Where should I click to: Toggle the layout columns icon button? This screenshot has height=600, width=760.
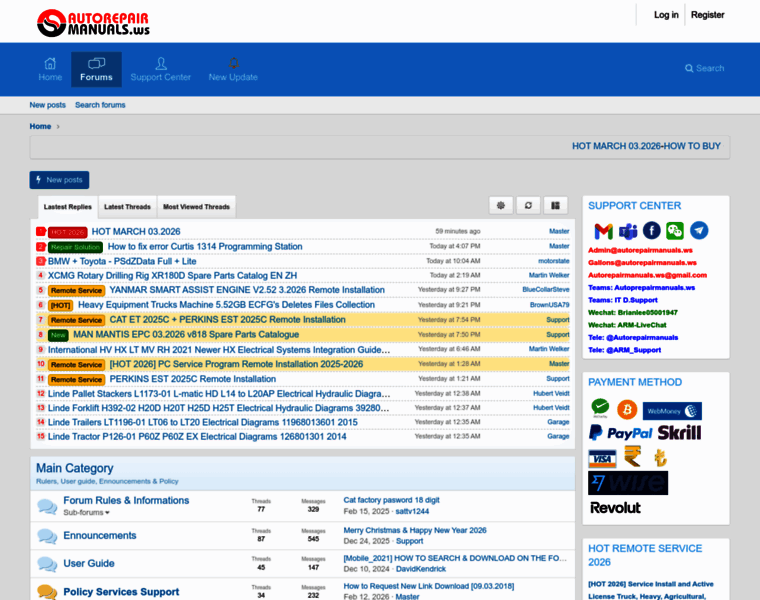tap(555, 205)
